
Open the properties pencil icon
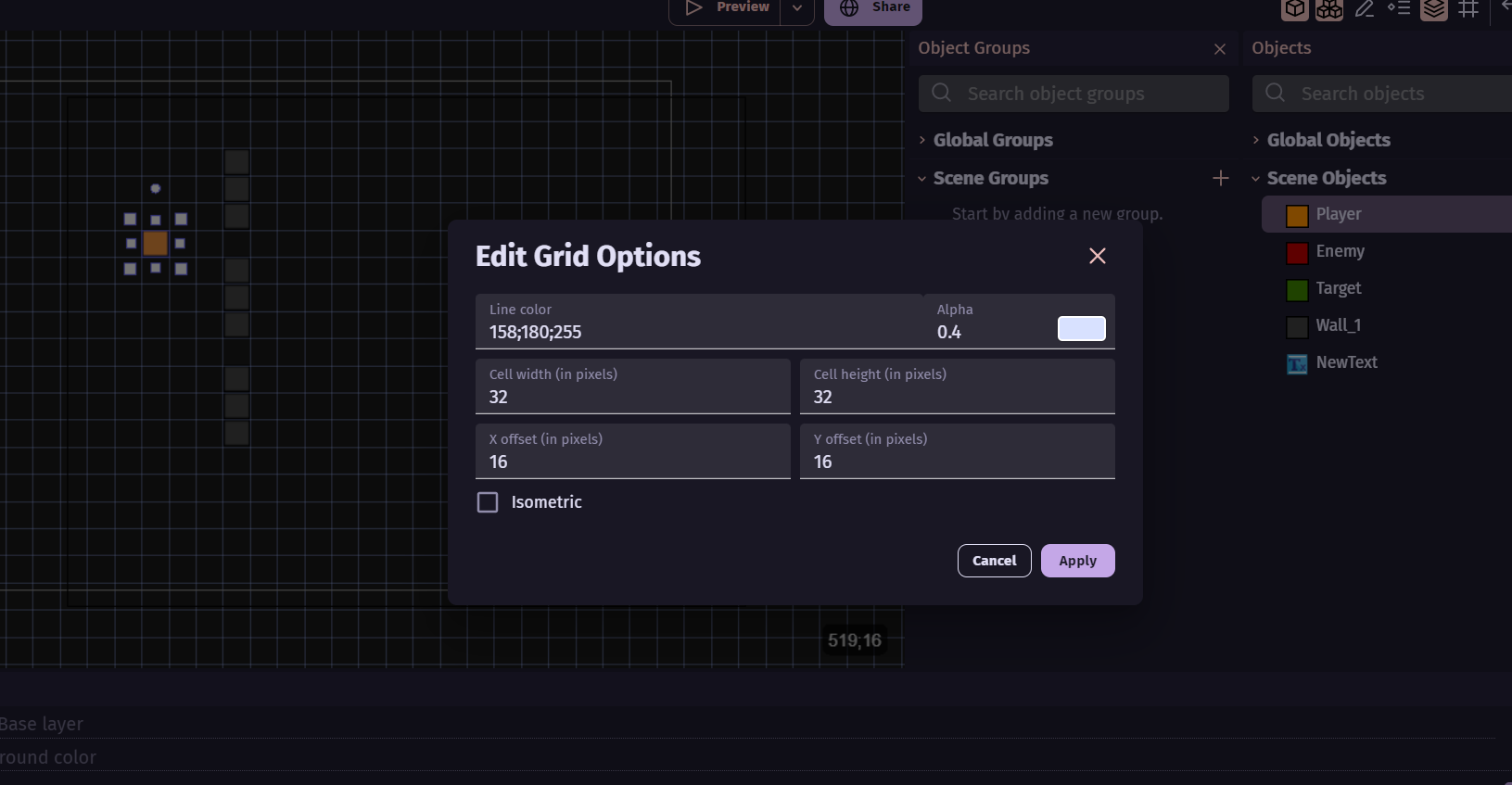pyautogui.click(x=1364, y=9)
